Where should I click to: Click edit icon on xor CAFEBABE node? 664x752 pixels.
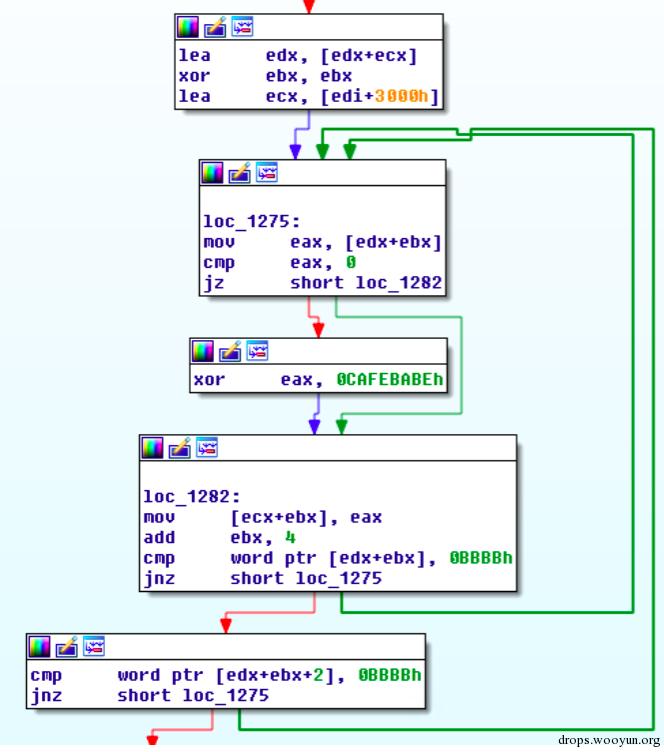pyautogui.click(x=230, y=351)
